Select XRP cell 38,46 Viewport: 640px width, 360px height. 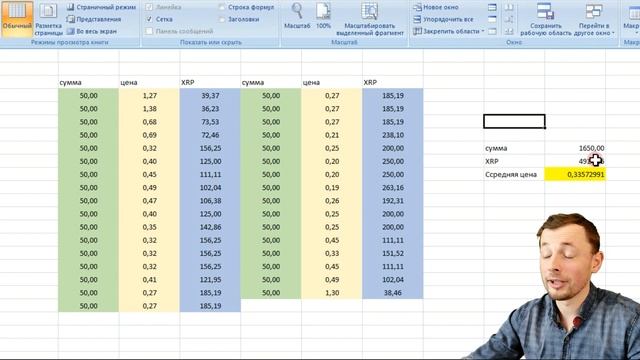point(393,293)
